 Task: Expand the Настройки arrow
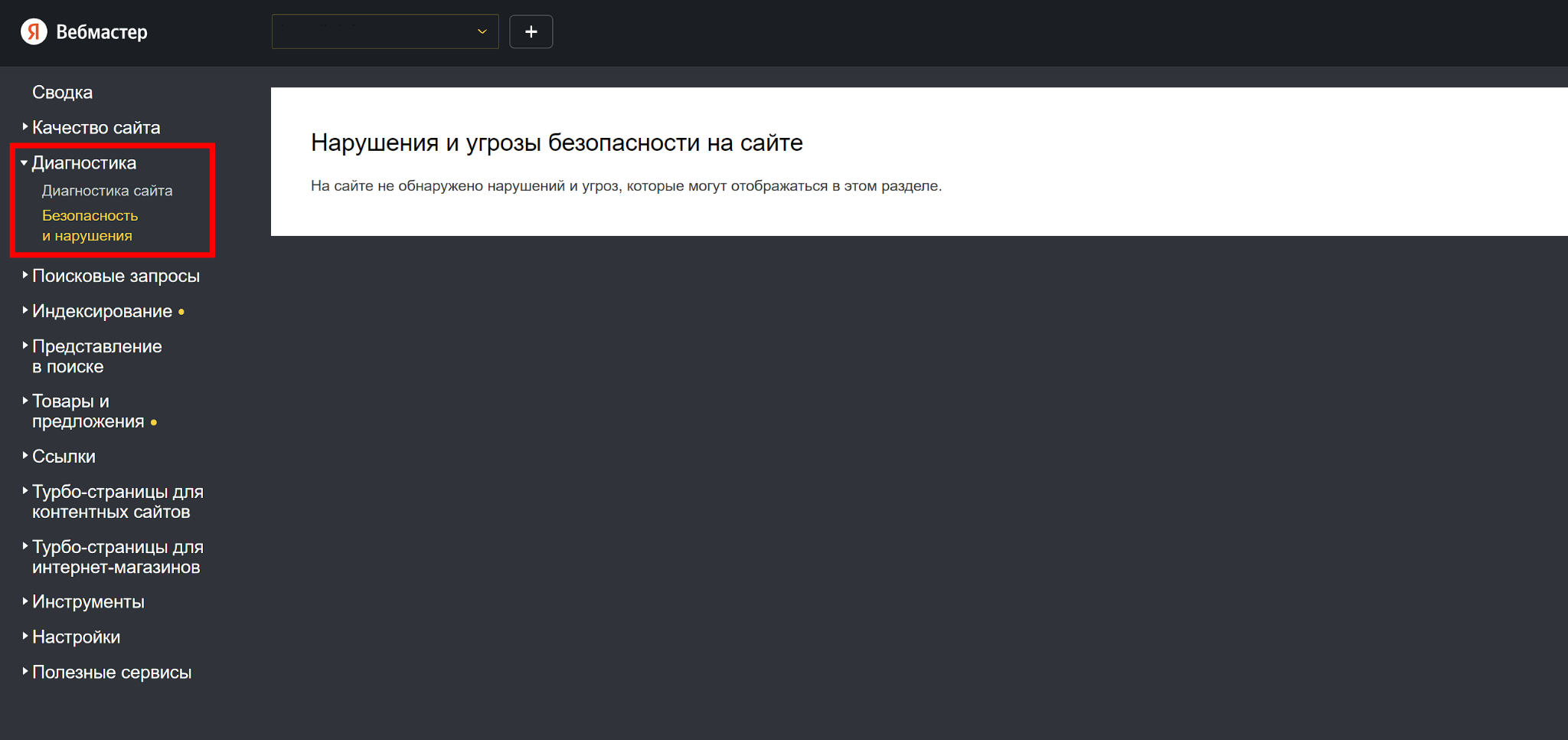(25, 636)
